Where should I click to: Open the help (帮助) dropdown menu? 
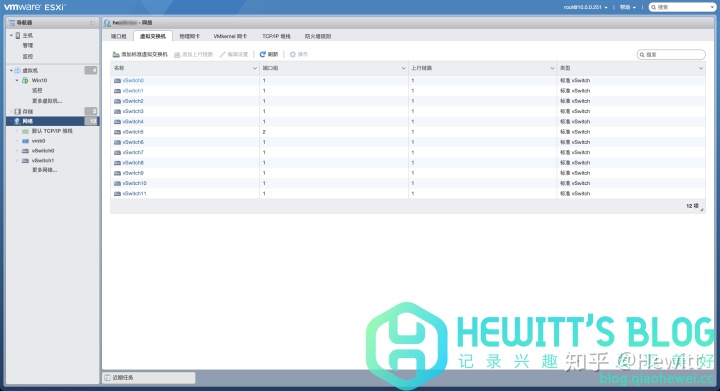click(x=628, y=7)
